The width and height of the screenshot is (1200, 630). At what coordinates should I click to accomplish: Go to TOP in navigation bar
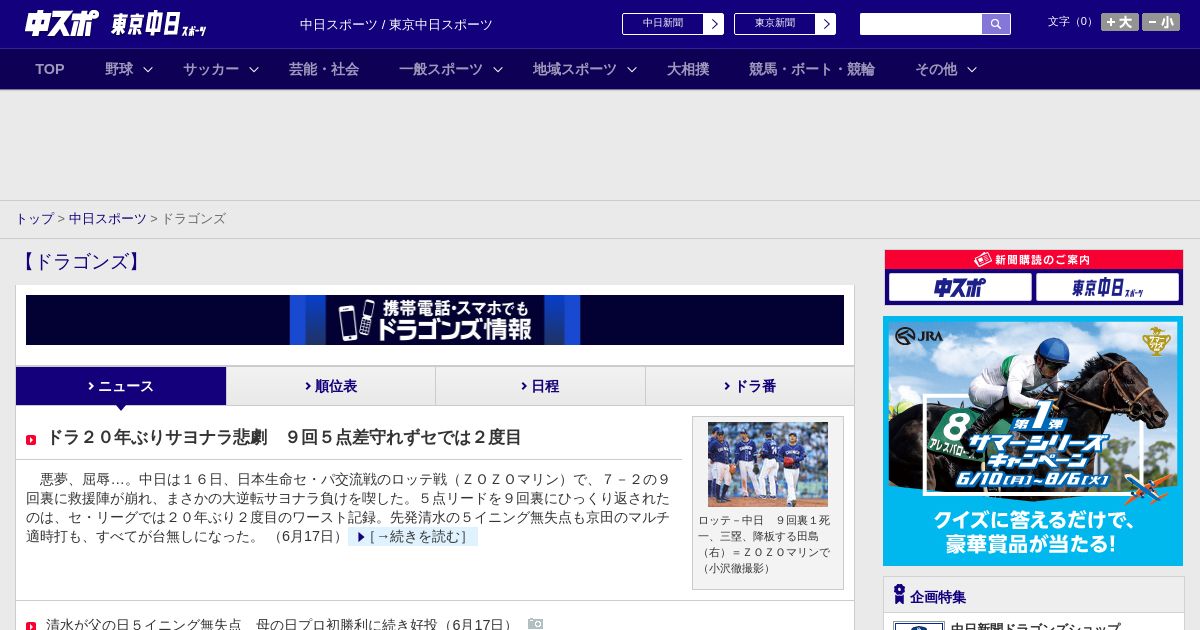click(50, 69)
